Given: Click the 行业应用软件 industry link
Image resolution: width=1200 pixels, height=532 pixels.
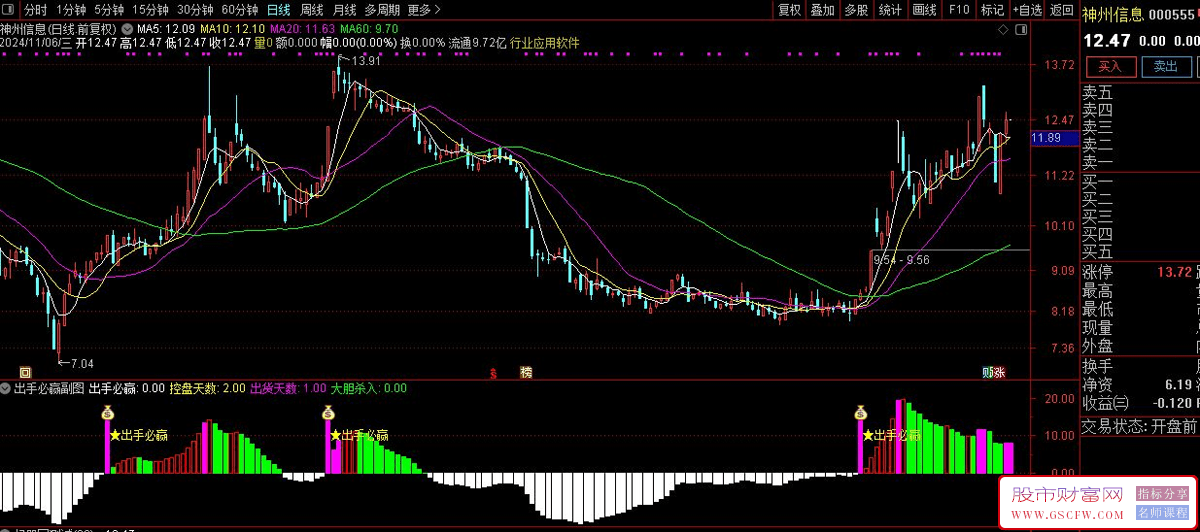Looking at the screenshot, I should point(545,43).
